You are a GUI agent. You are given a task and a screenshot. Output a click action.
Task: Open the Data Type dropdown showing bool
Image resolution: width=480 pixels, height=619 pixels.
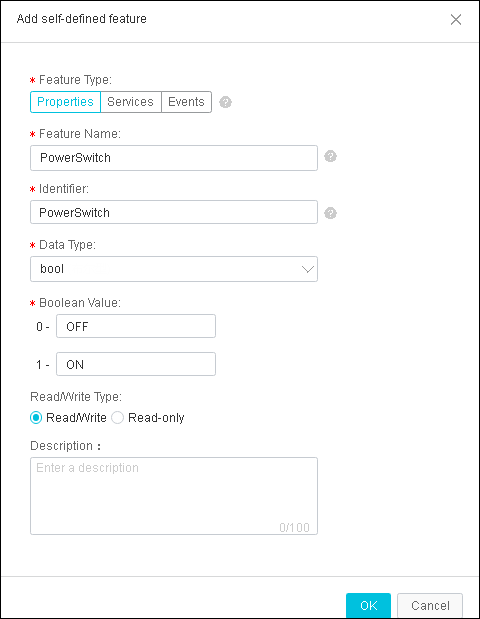pos(174,269)
